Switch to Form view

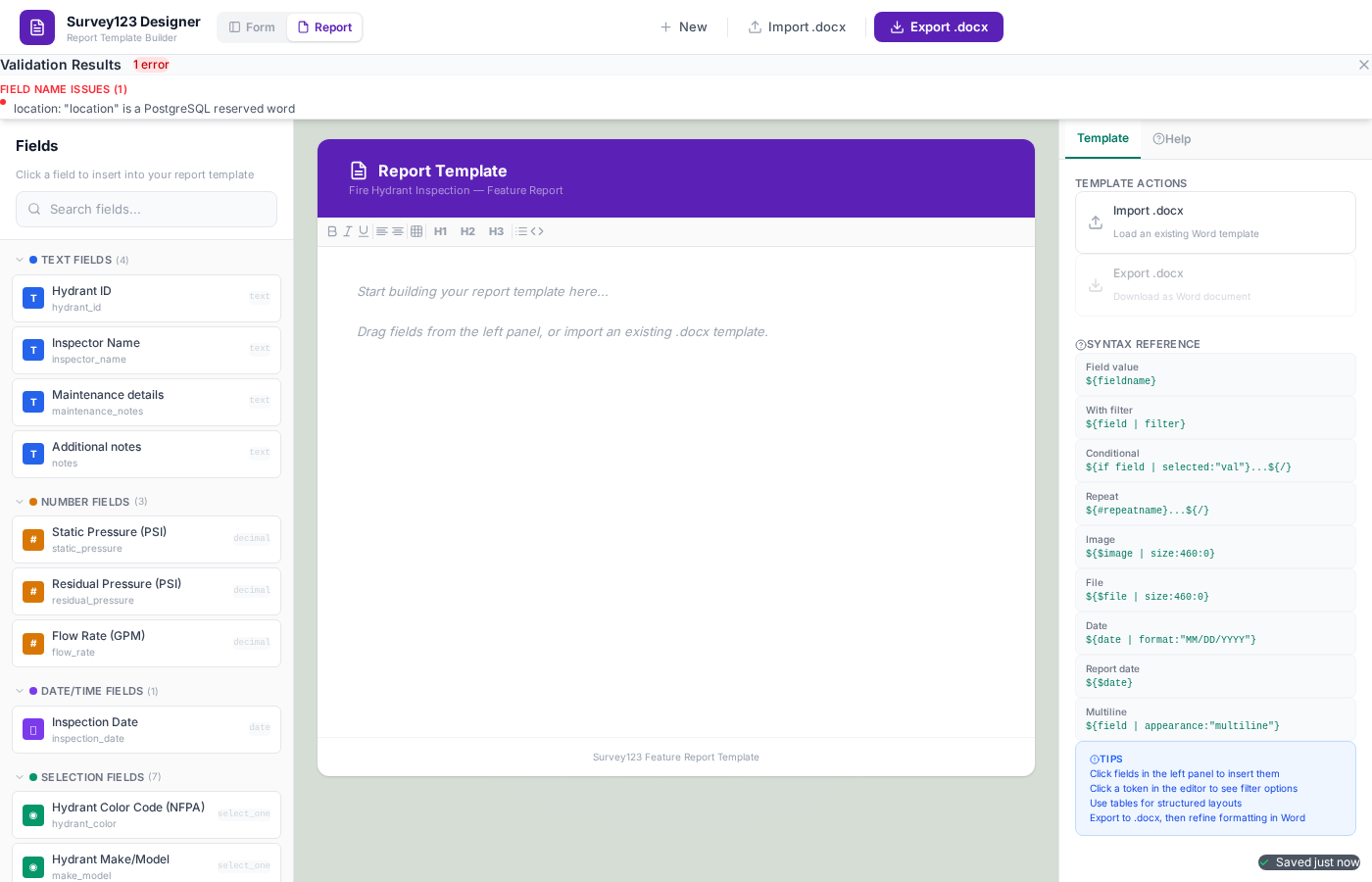point(253,27)
